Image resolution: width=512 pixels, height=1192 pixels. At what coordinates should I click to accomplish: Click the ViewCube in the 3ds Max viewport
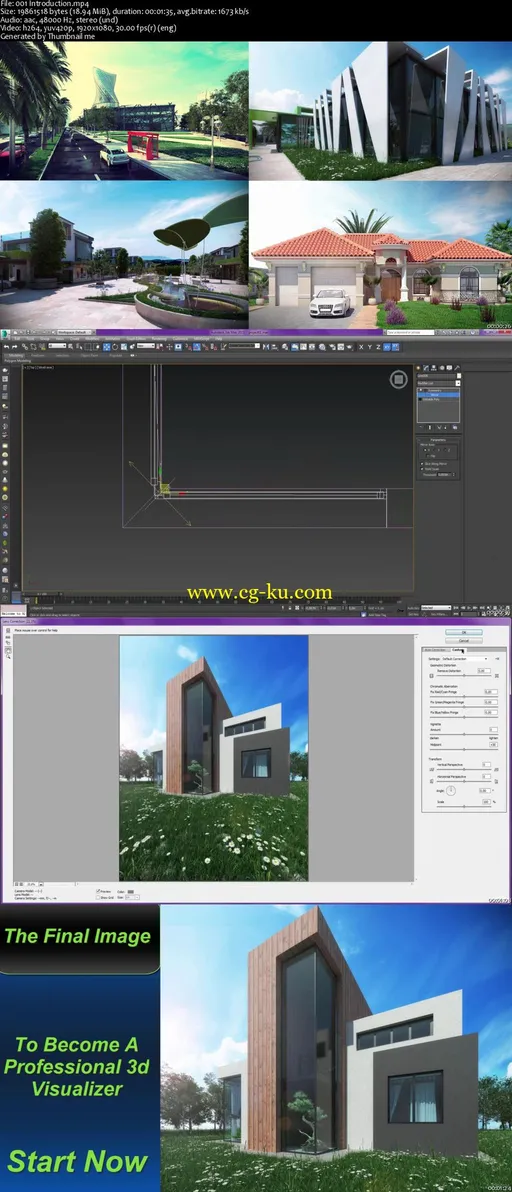coord(400,379)
